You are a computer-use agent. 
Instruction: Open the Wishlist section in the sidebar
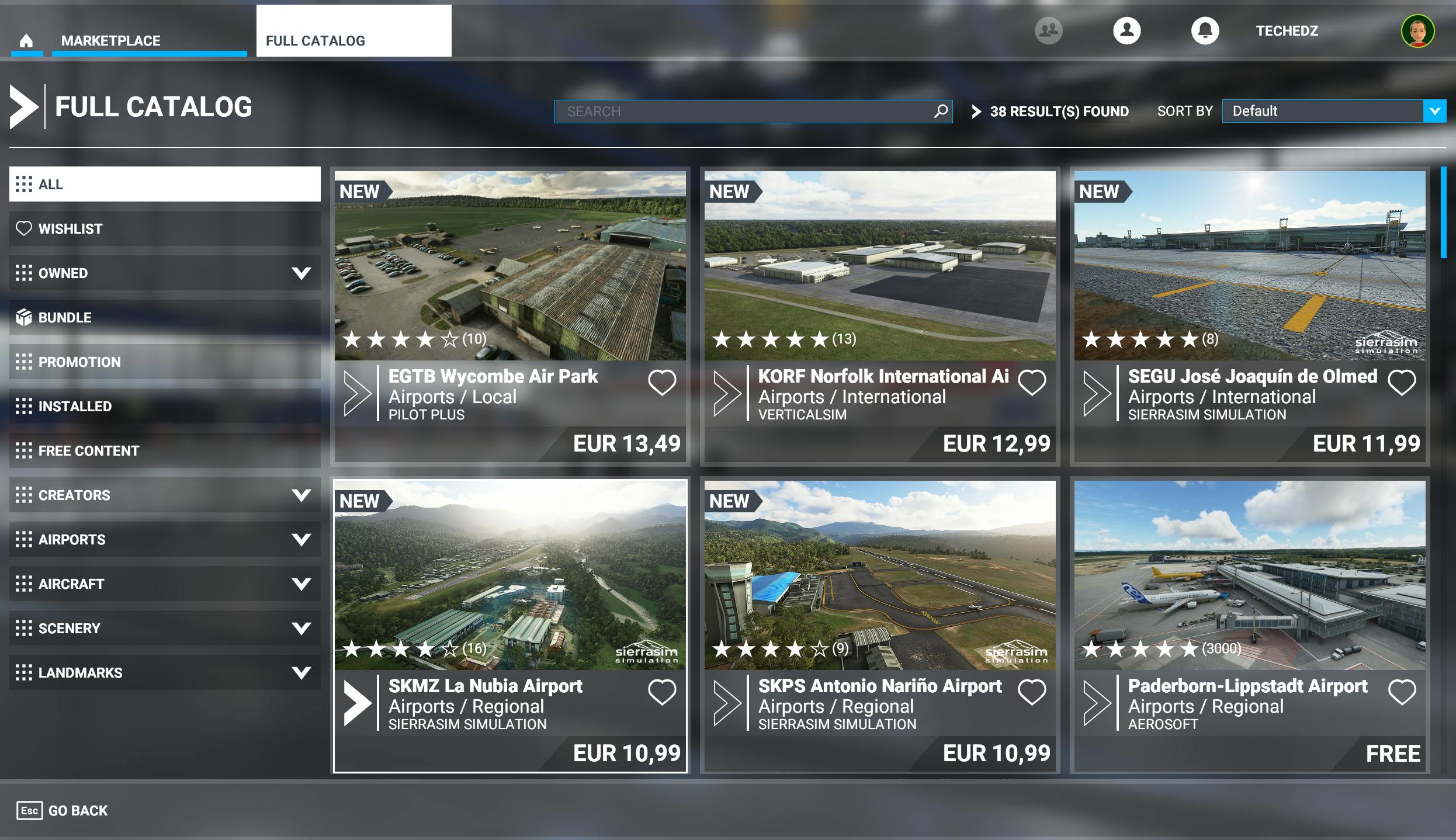coord(70,228)
